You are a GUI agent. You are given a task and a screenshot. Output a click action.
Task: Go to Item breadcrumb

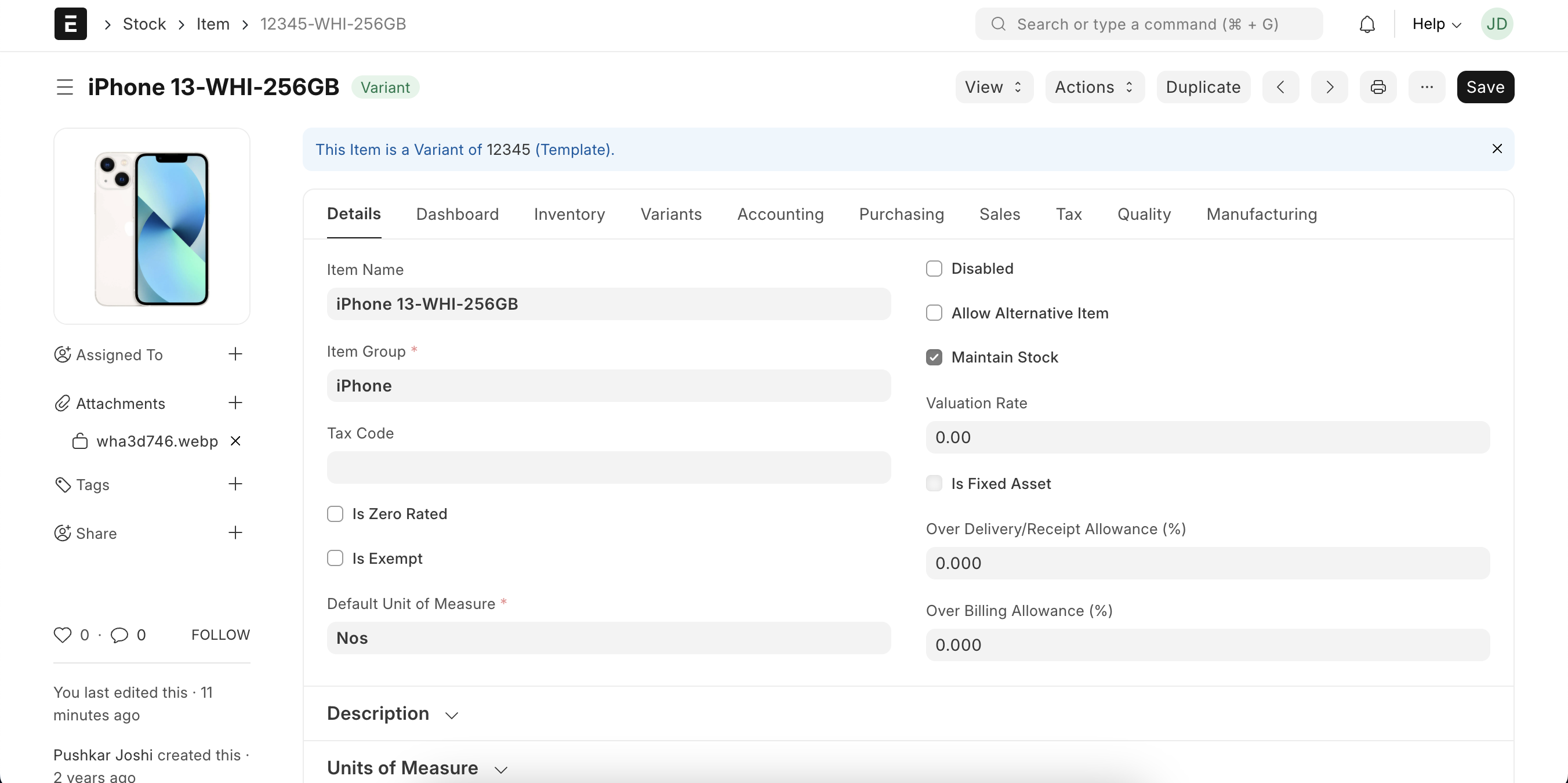click(x=212, y=24)
